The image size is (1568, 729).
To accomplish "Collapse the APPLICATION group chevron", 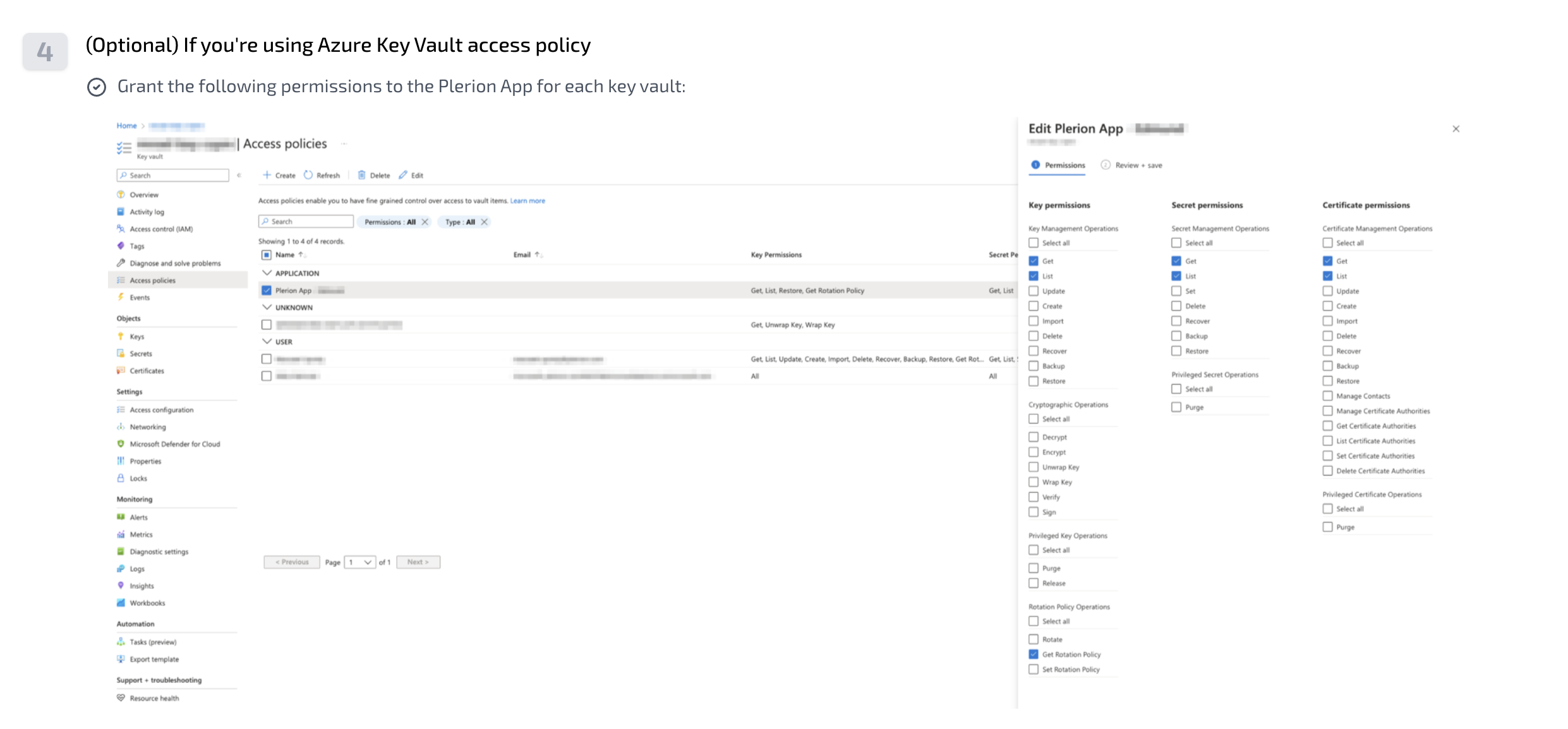I will click(267, 273).
